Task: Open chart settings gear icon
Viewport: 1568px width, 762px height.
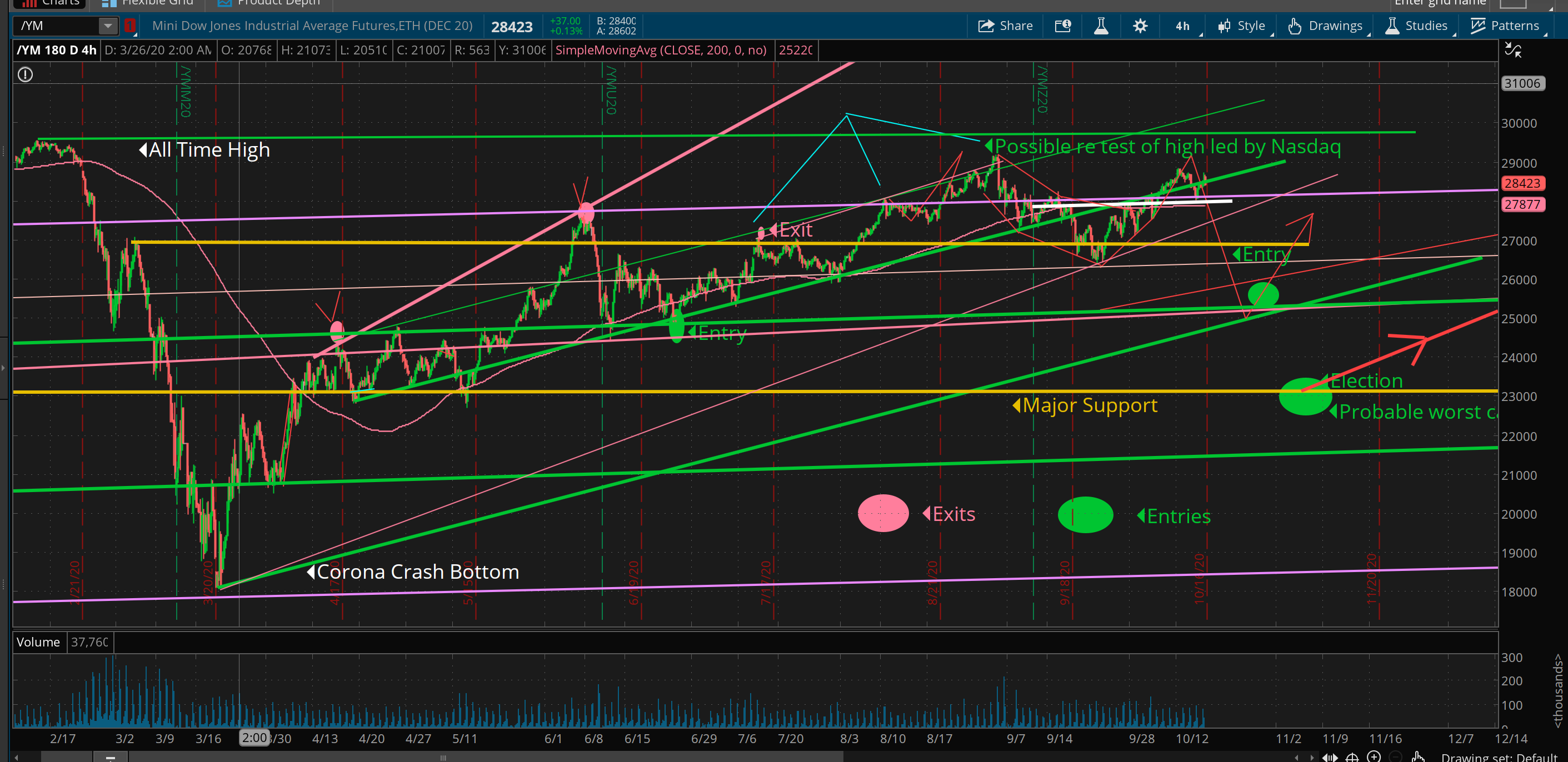Action: (1140, 26)
